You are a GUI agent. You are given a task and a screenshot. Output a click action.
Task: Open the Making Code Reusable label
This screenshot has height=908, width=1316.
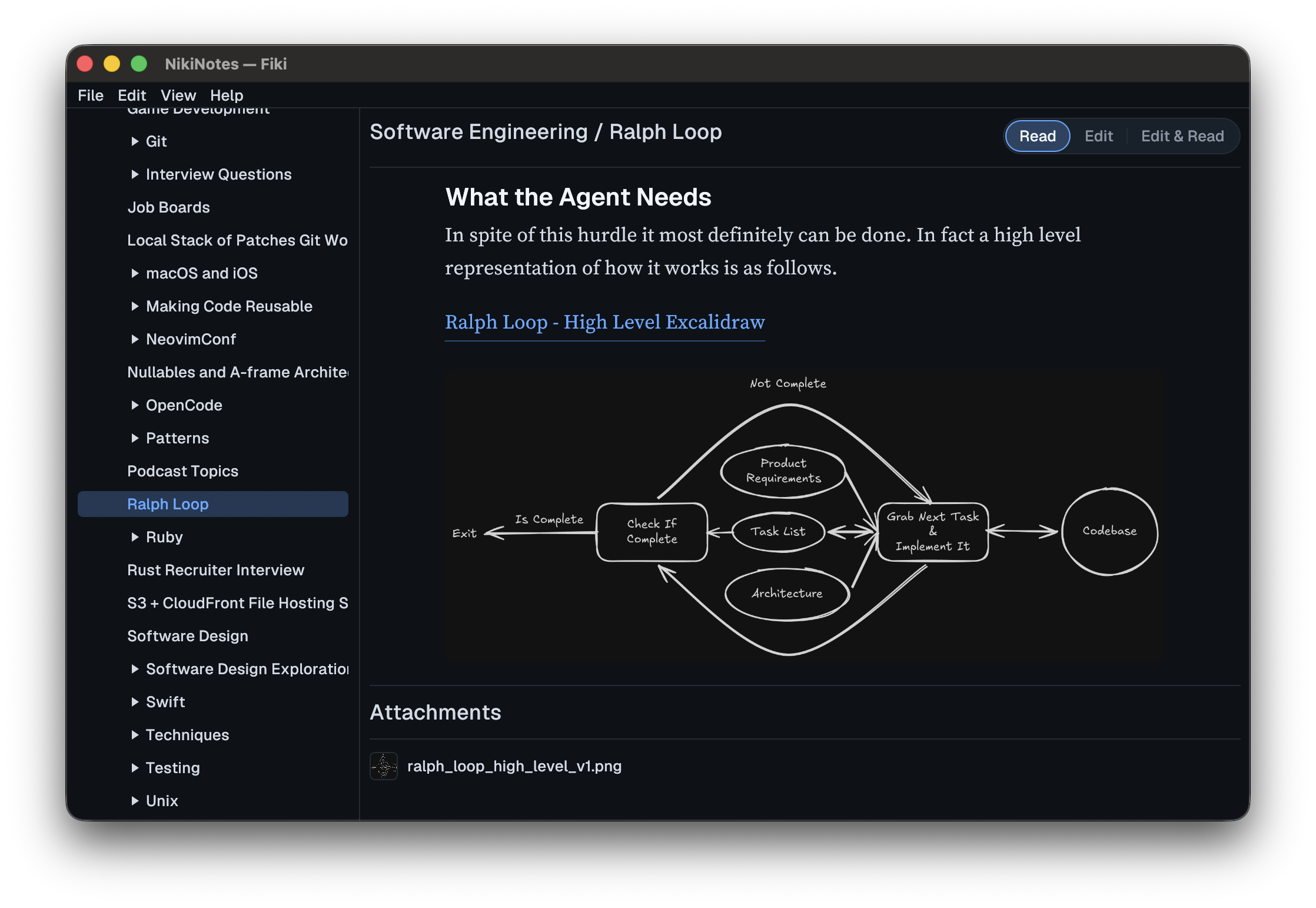229,306
